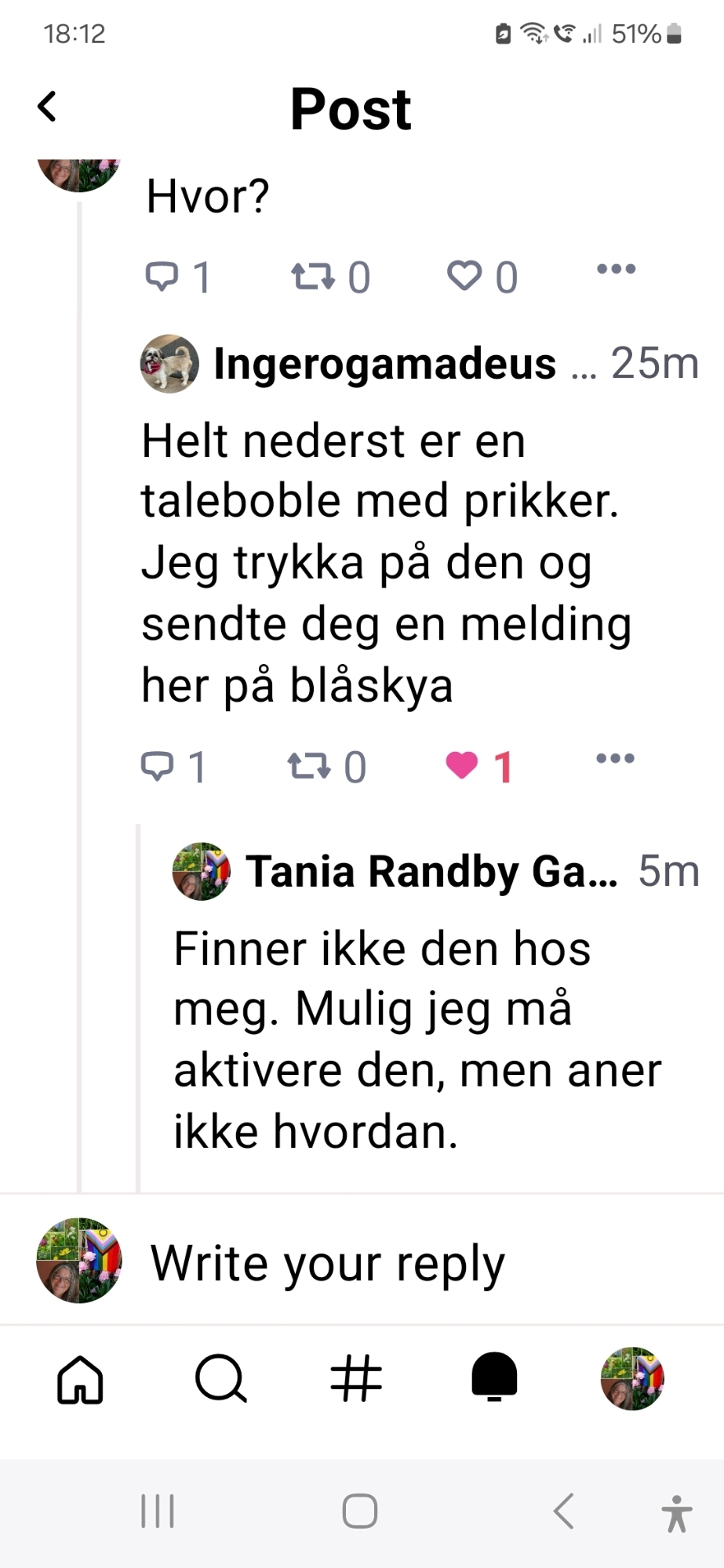Open Ingerogamadeus dog profile picture
724x1568 pixels.
169,364
